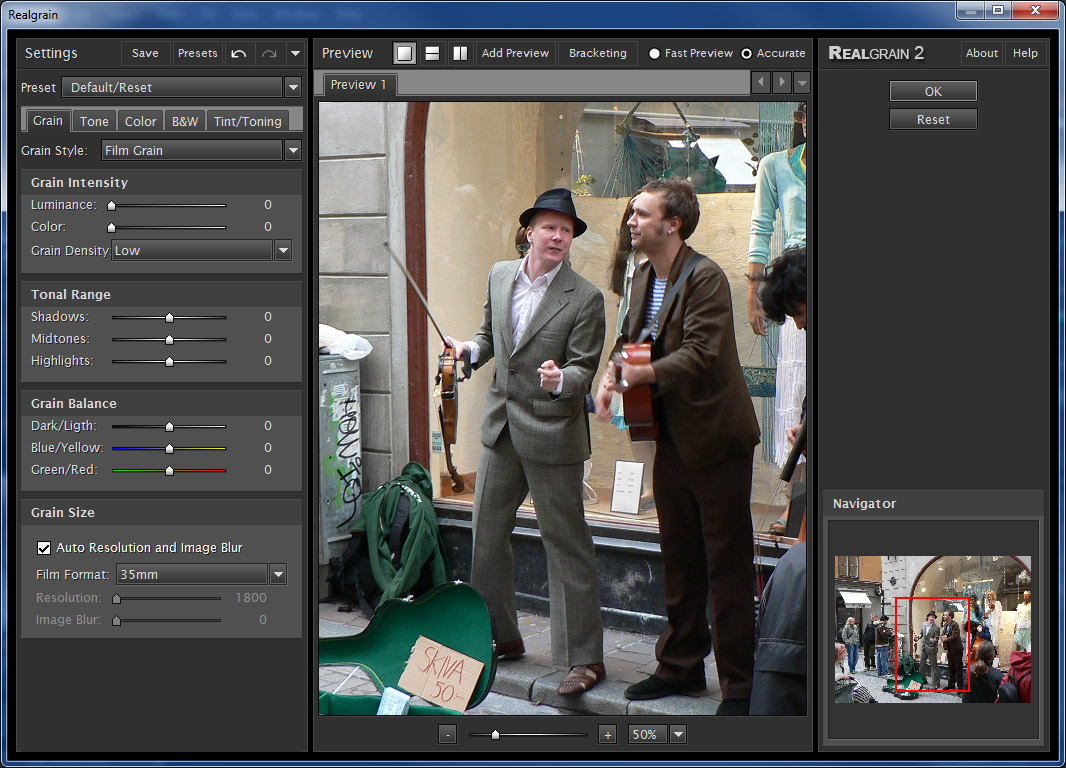
Task: Toggle Auto Resolution and Image Blur checkbox
Action: pos(44,548)
